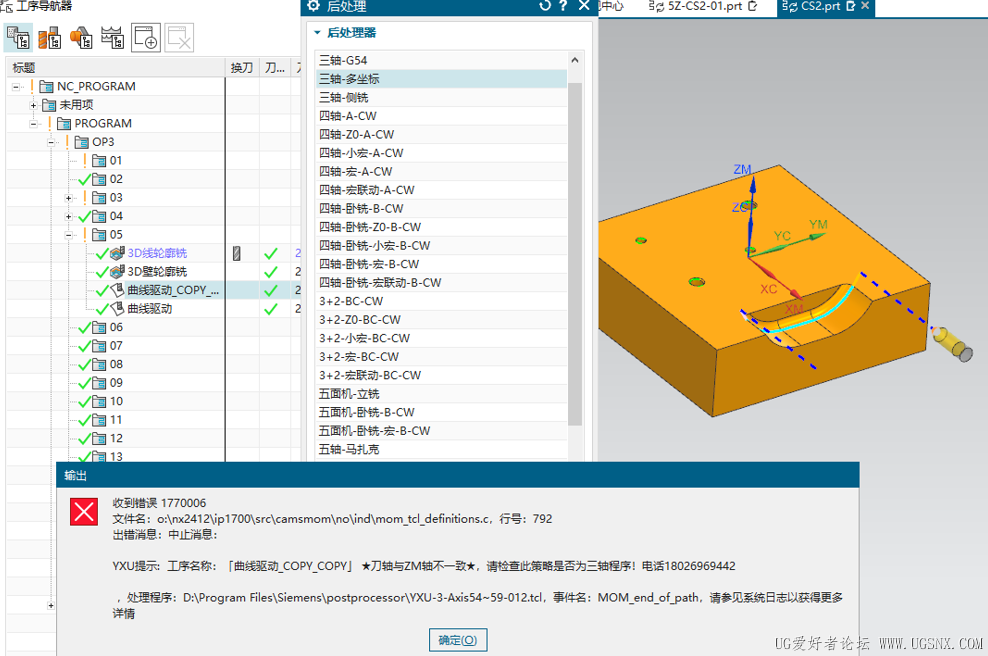Switch to Geometry View icon

point(81,38)
